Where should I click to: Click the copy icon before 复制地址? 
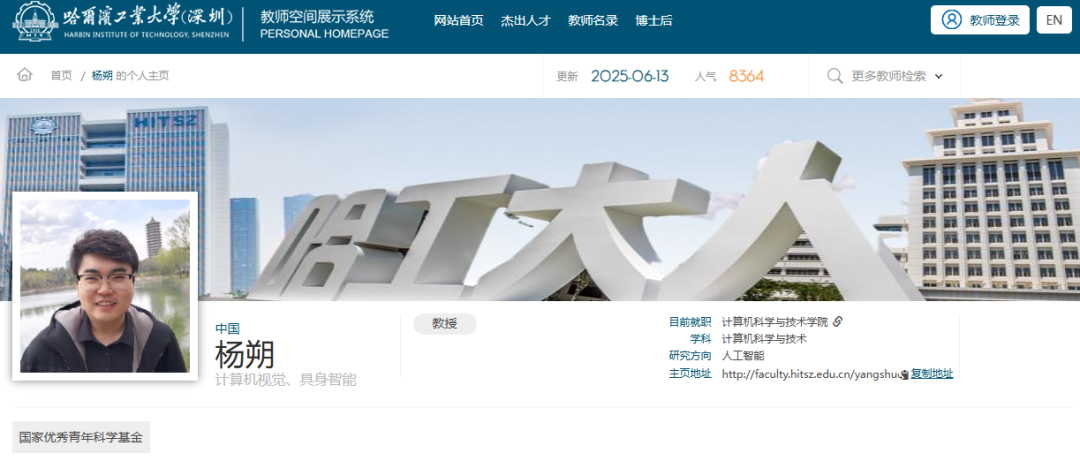[905, 374]
